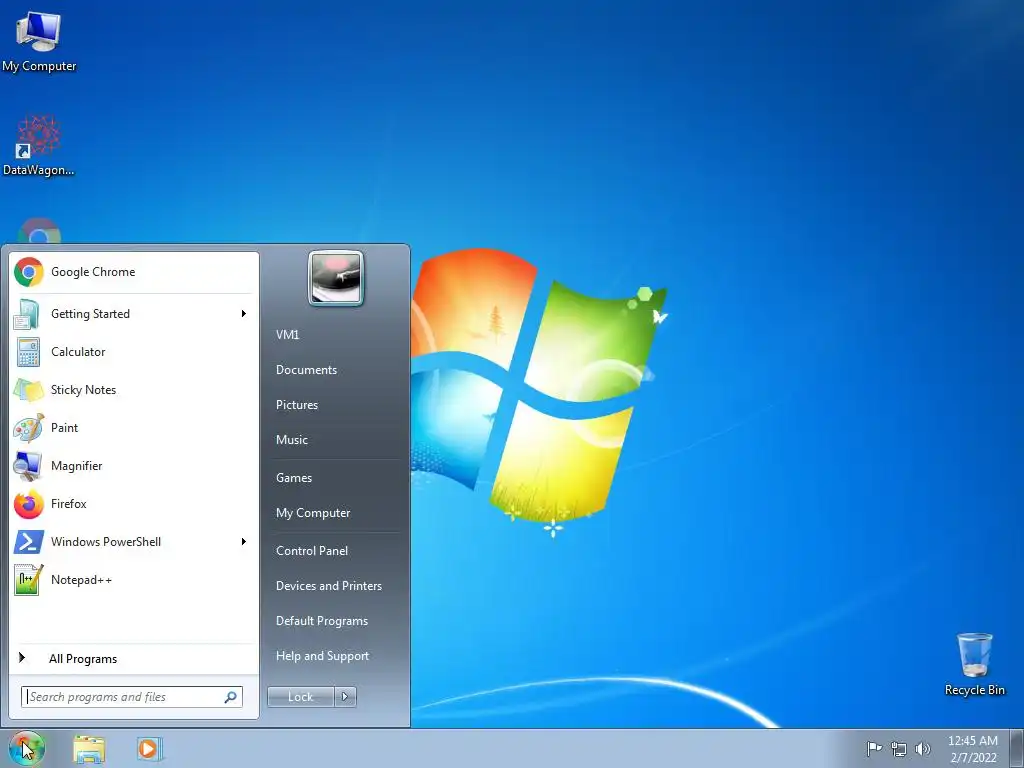The height and width of the screenshot is (768, 1024).
Task: Click the Start orb button
Action: (26, 748)
